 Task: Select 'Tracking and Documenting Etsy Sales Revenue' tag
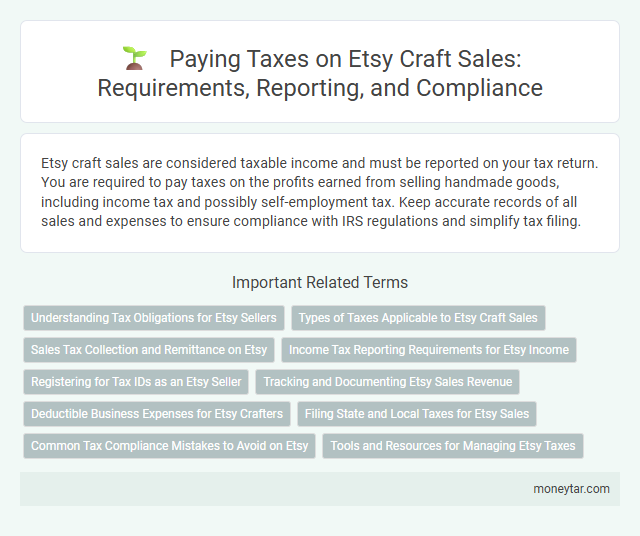[387, 382]
